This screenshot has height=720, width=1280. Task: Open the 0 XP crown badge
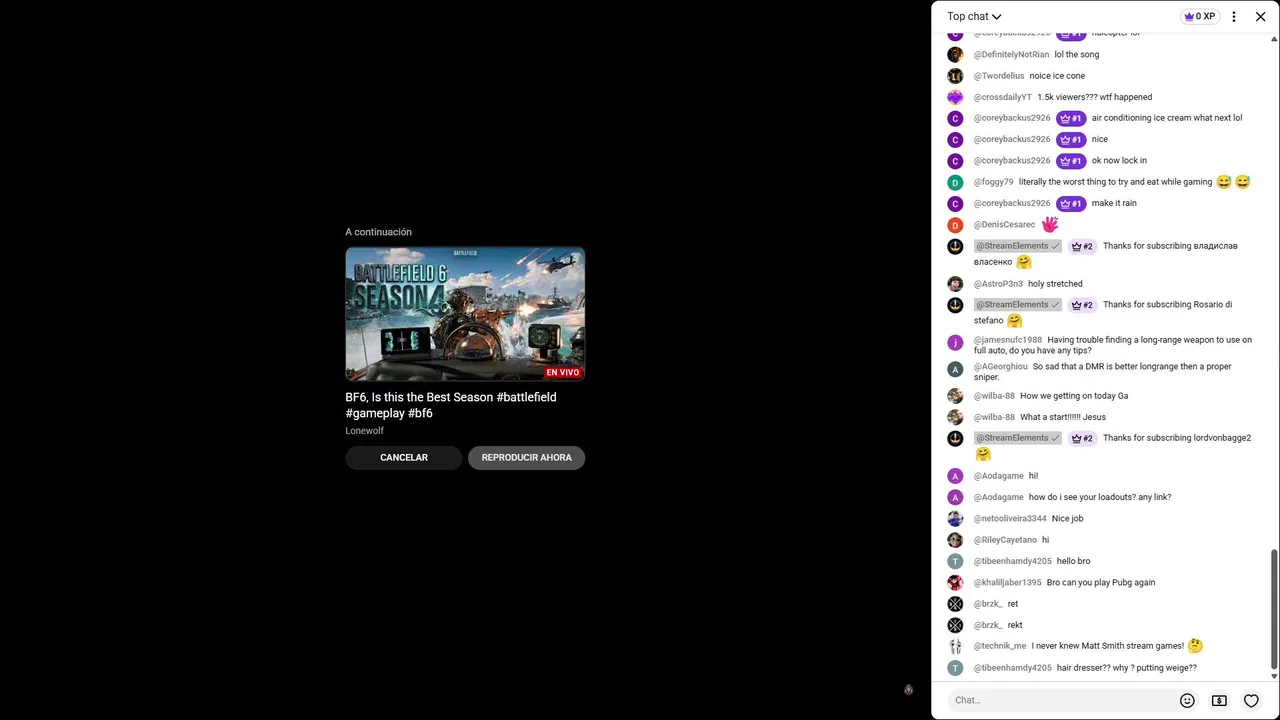click(x=1199, y=17)
